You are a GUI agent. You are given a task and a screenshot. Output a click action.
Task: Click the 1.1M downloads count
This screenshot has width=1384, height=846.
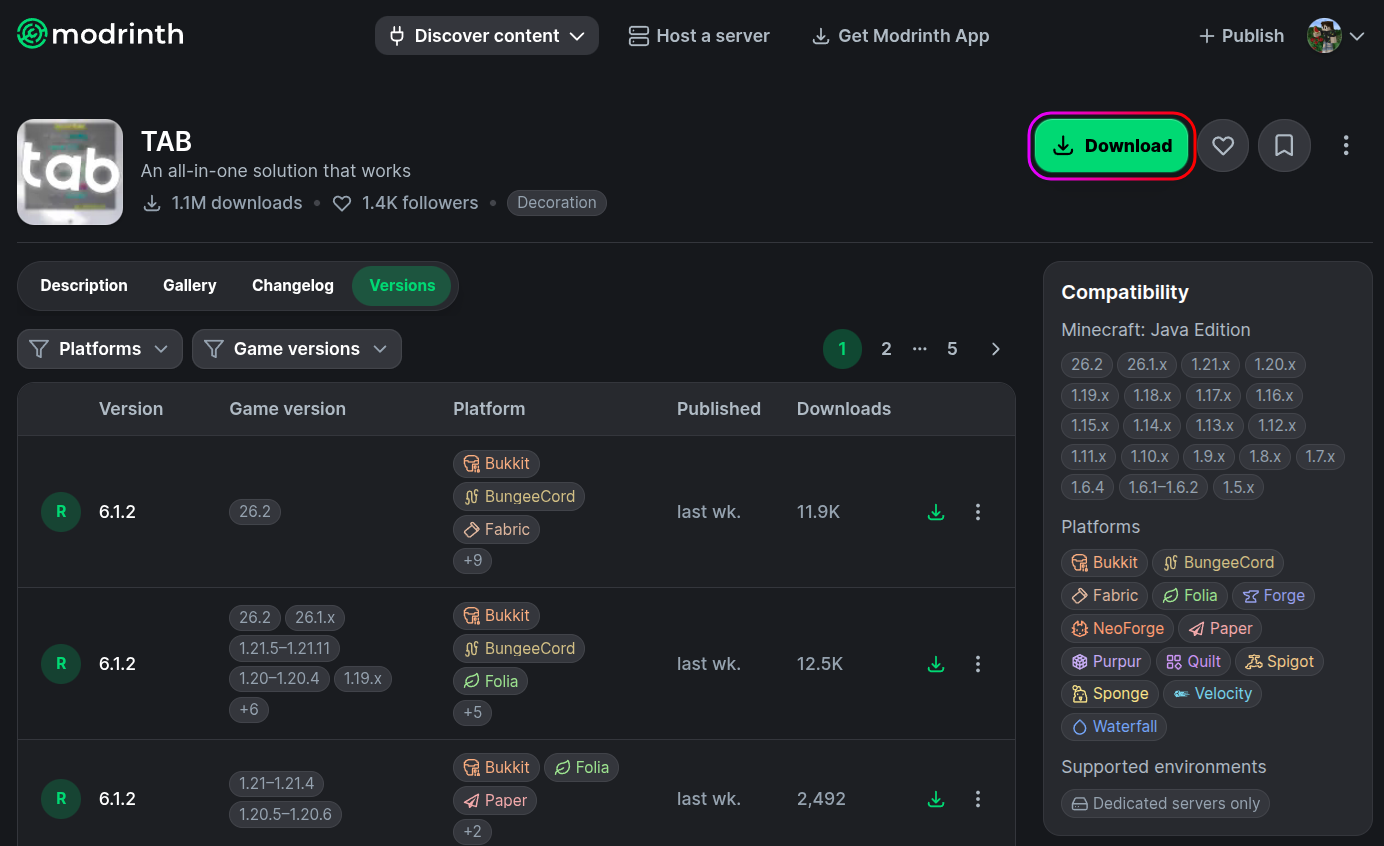click(x=223, y=203)
